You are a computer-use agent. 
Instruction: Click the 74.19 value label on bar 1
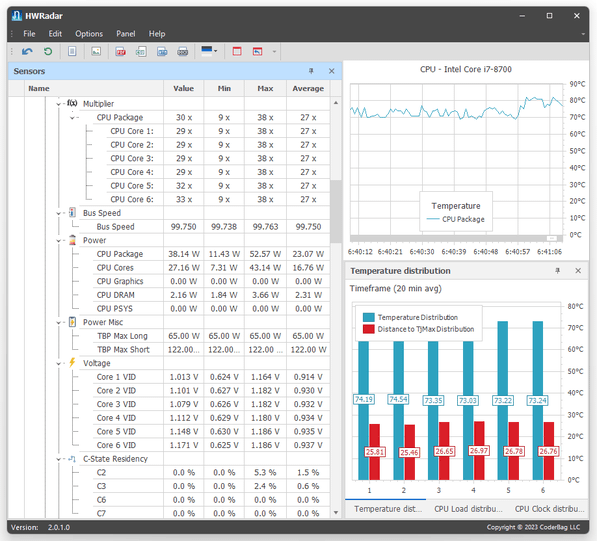364,399
